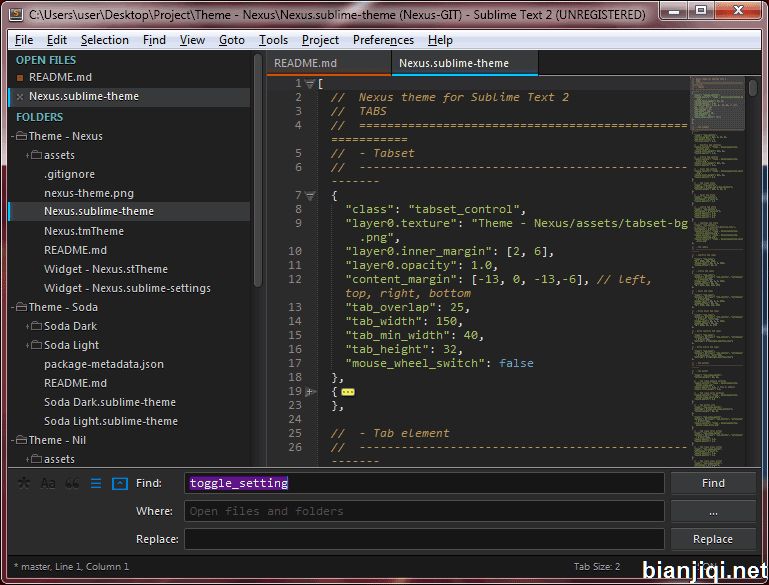Switch to the Nexus.sublime-theme tab
The image size is (769, 585).
(464, 63)
